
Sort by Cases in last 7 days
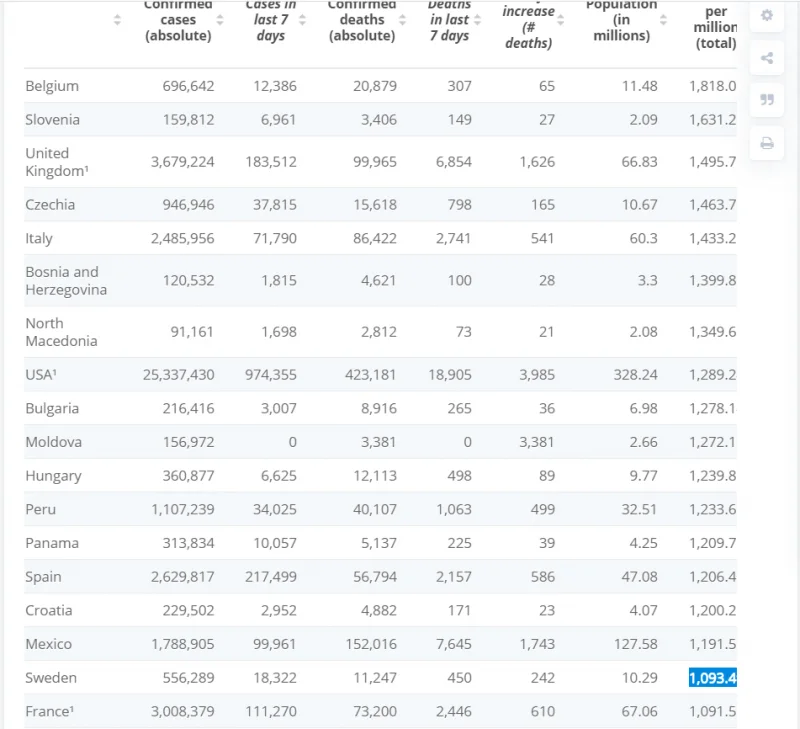pos(302,20)
